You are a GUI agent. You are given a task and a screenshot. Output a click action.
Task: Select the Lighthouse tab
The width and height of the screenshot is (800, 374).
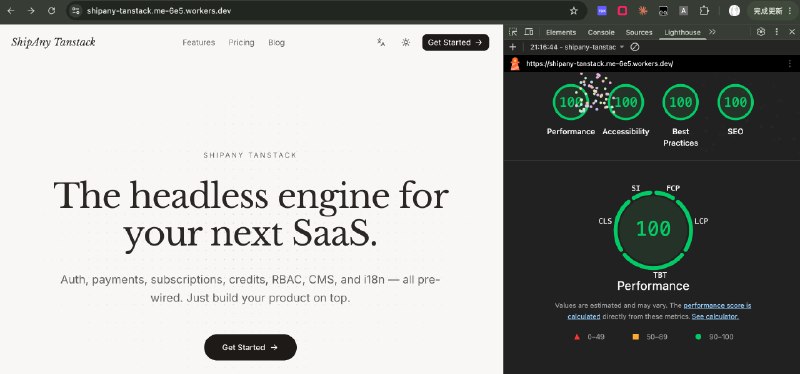pos(682,32)
